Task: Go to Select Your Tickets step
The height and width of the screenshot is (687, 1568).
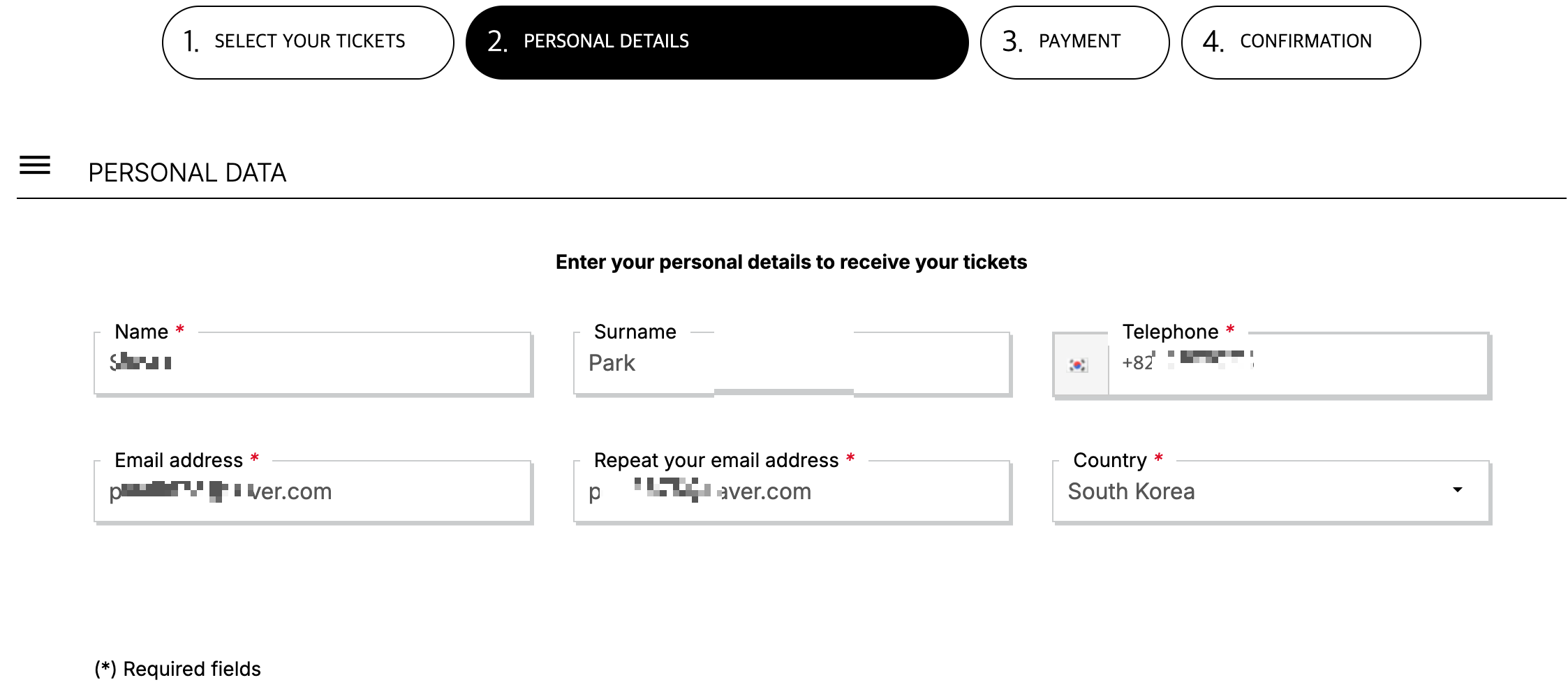Action: pyautogui.click(x=309, y=42)
